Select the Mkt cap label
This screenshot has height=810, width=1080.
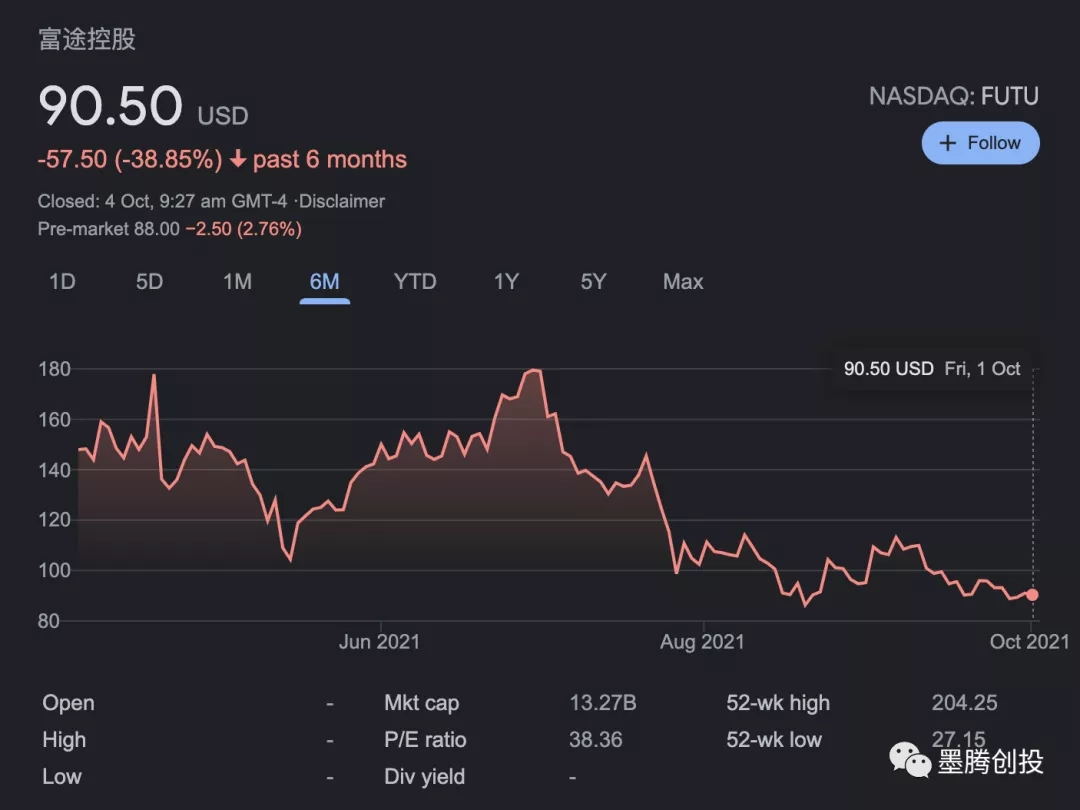coord(421,703)
